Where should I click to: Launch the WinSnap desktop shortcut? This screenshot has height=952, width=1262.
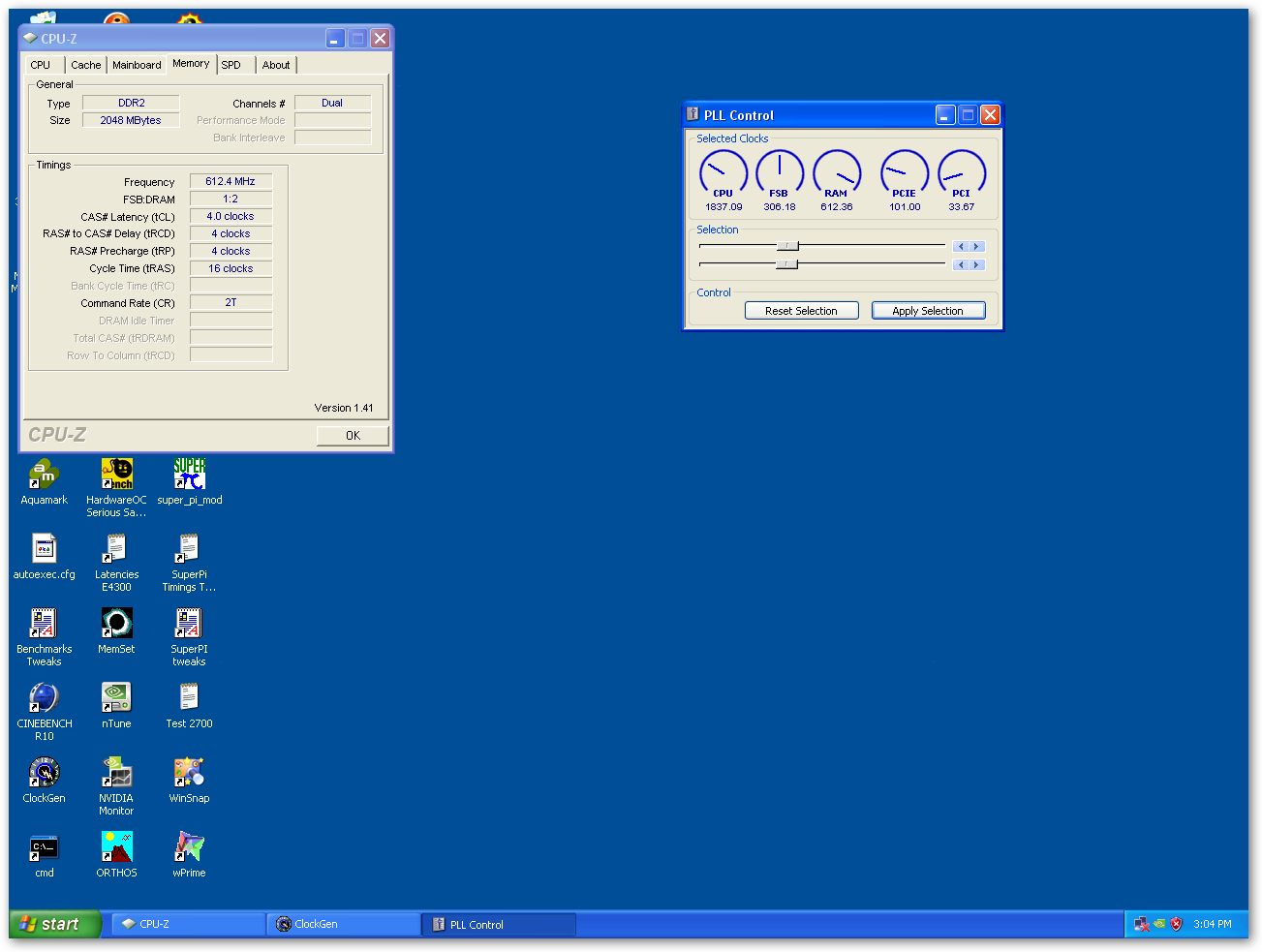point(189,773)
